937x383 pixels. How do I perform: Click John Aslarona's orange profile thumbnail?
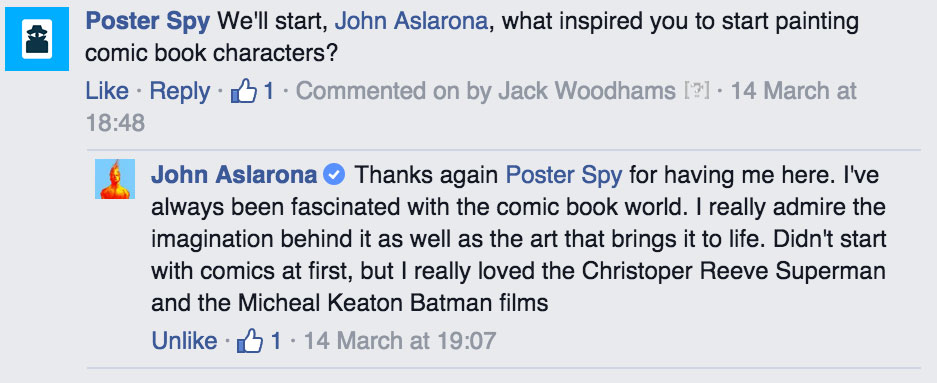point(115,179)
